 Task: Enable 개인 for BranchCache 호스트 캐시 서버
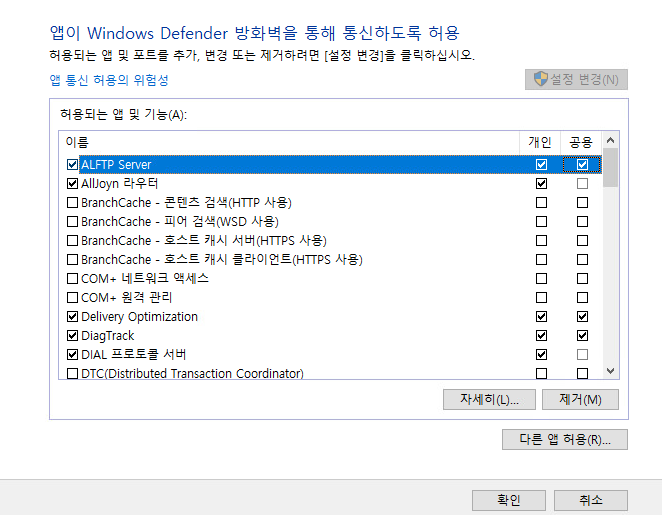[541, 241]
